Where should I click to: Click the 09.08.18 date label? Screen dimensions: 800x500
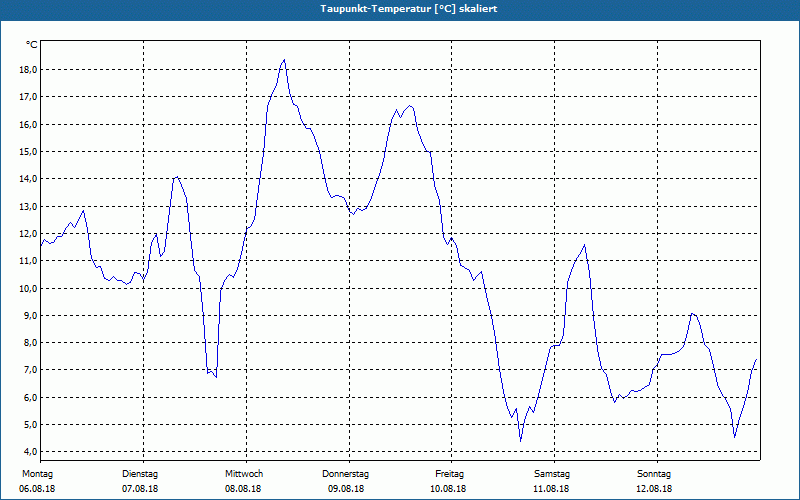pos(346,489)
